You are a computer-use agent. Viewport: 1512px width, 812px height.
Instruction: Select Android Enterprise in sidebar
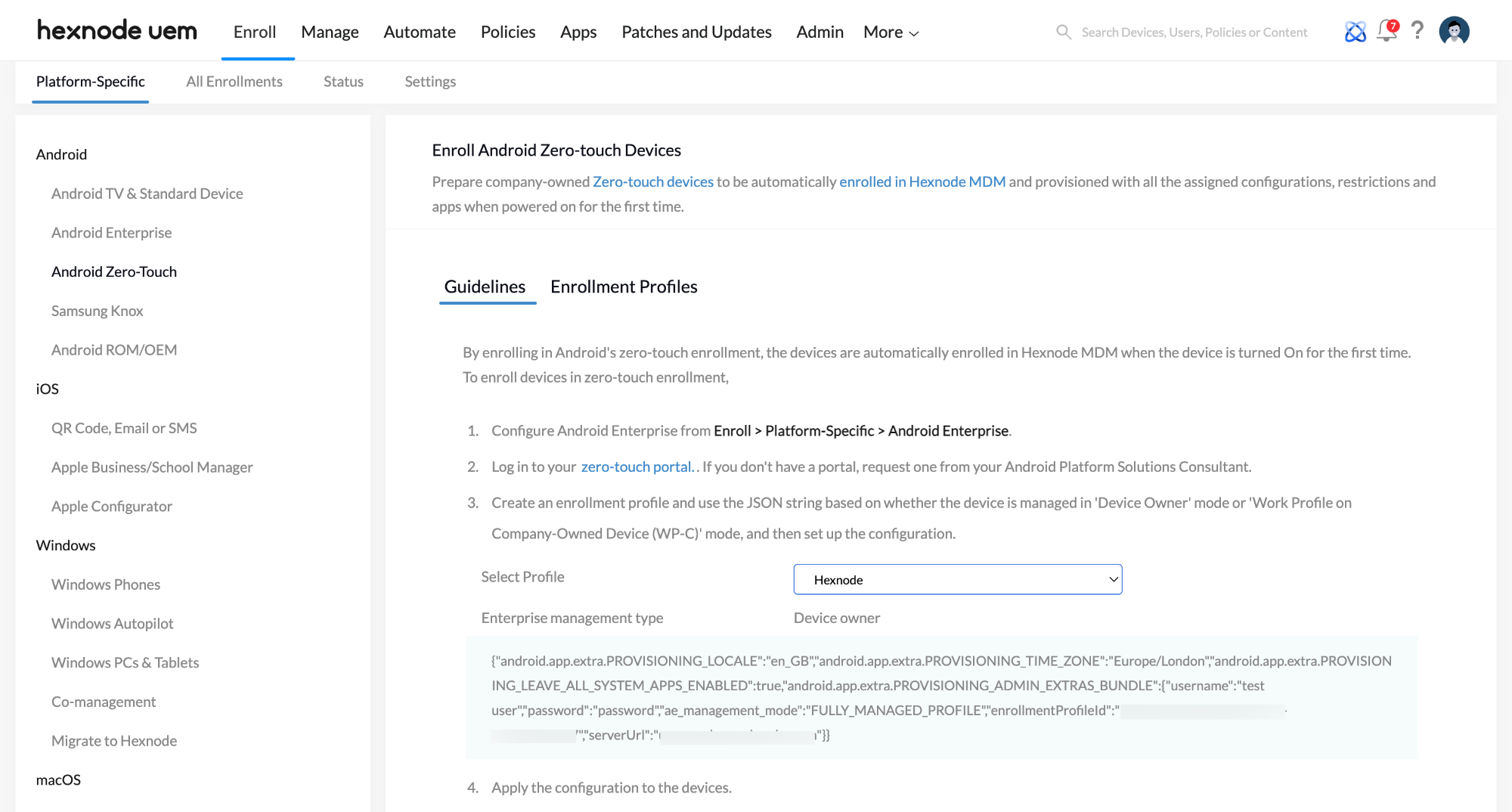(111, 233)
